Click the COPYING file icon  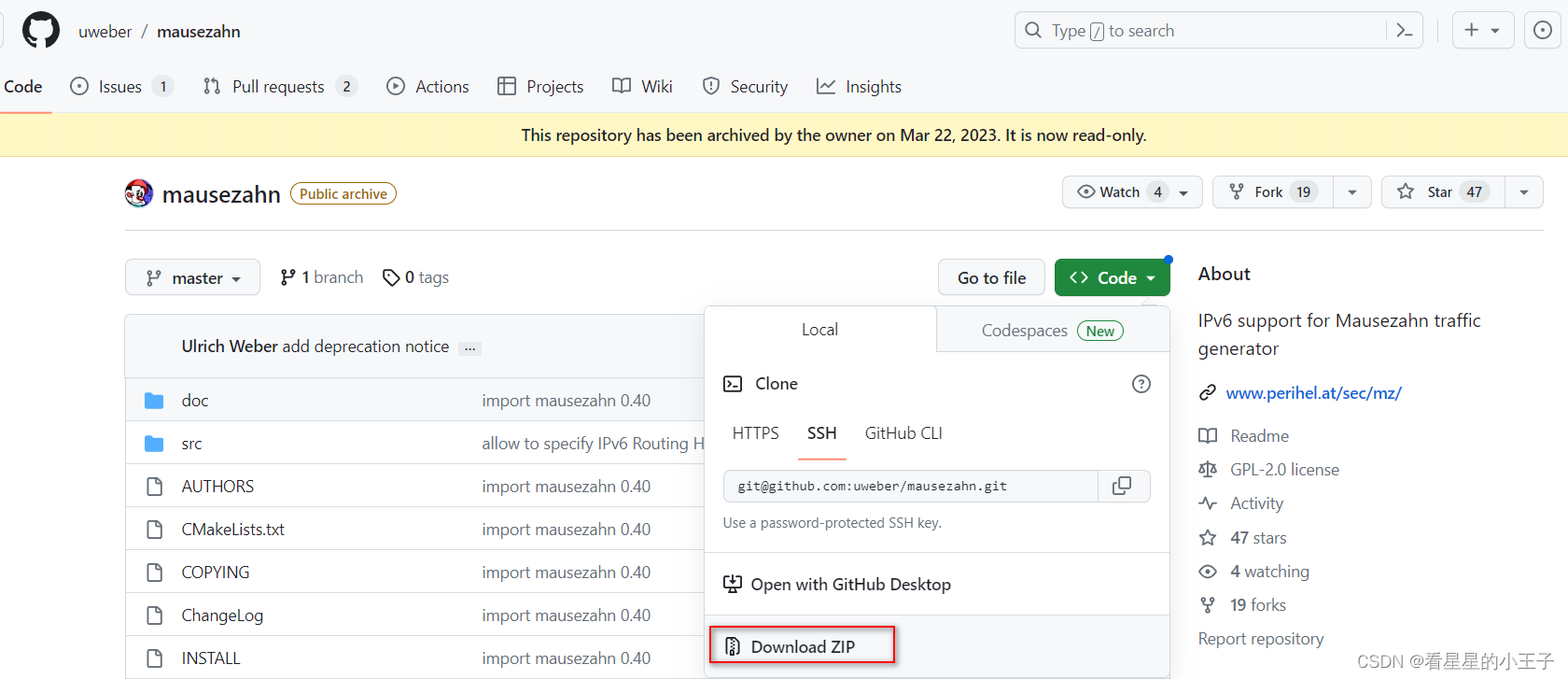click(x=155, y=573)
